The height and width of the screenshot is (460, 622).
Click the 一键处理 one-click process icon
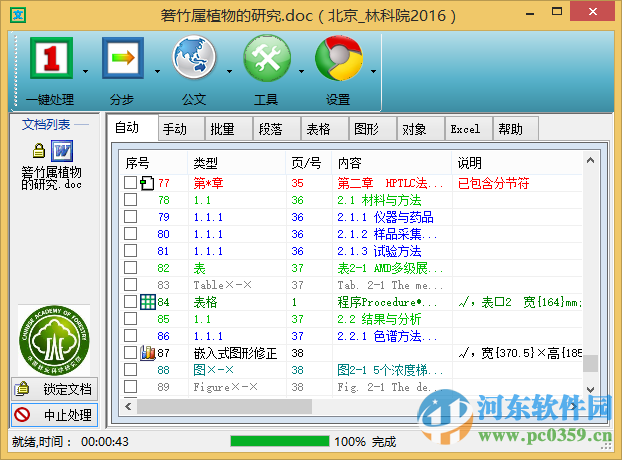[x=51, y=58]
